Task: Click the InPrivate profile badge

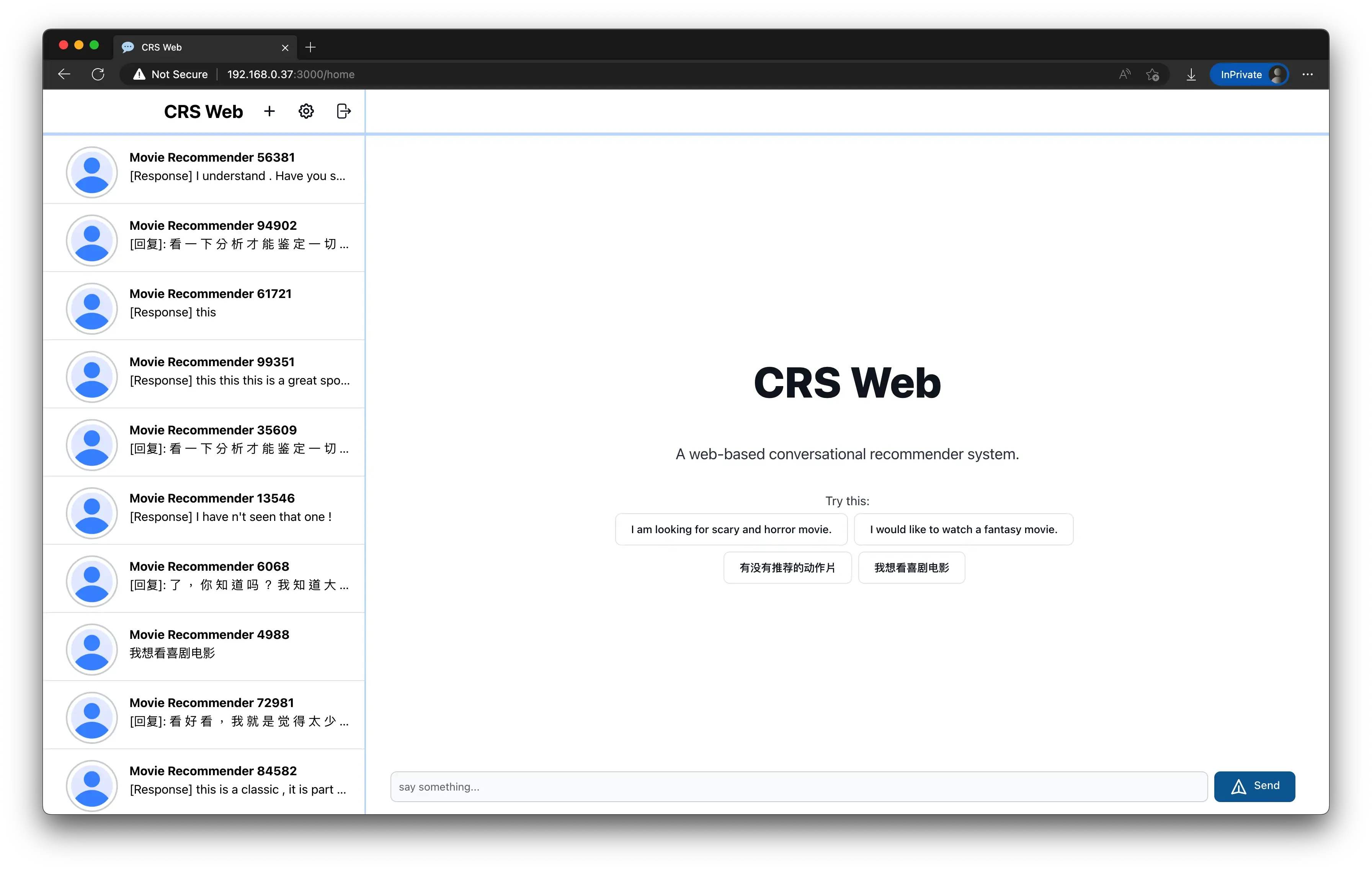Action: point(1249,74)
